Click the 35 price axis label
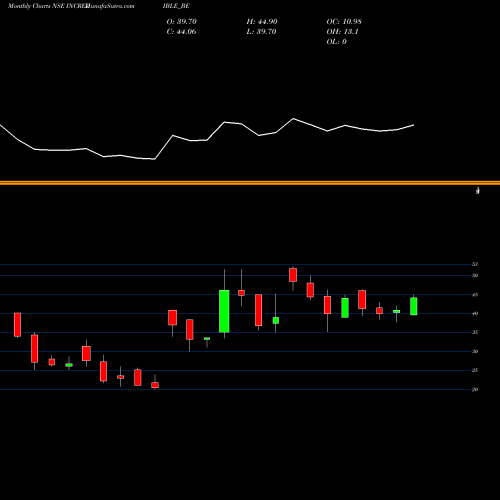 [x=475, y=332]
